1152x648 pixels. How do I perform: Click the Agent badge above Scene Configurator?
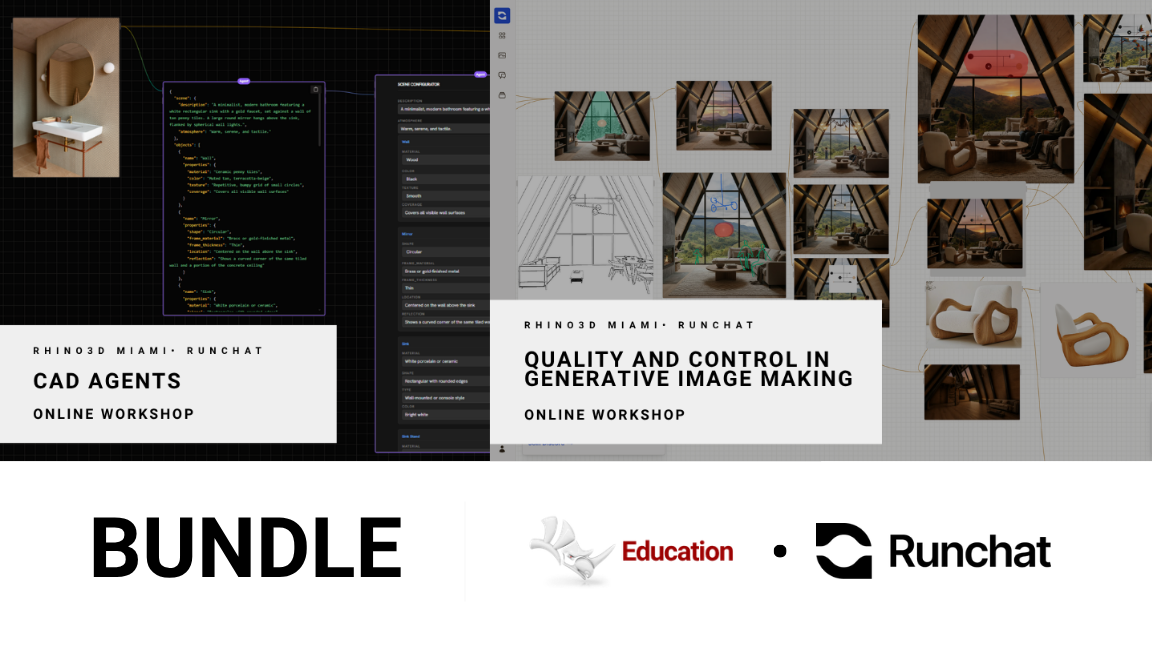[x=480, y=74]
